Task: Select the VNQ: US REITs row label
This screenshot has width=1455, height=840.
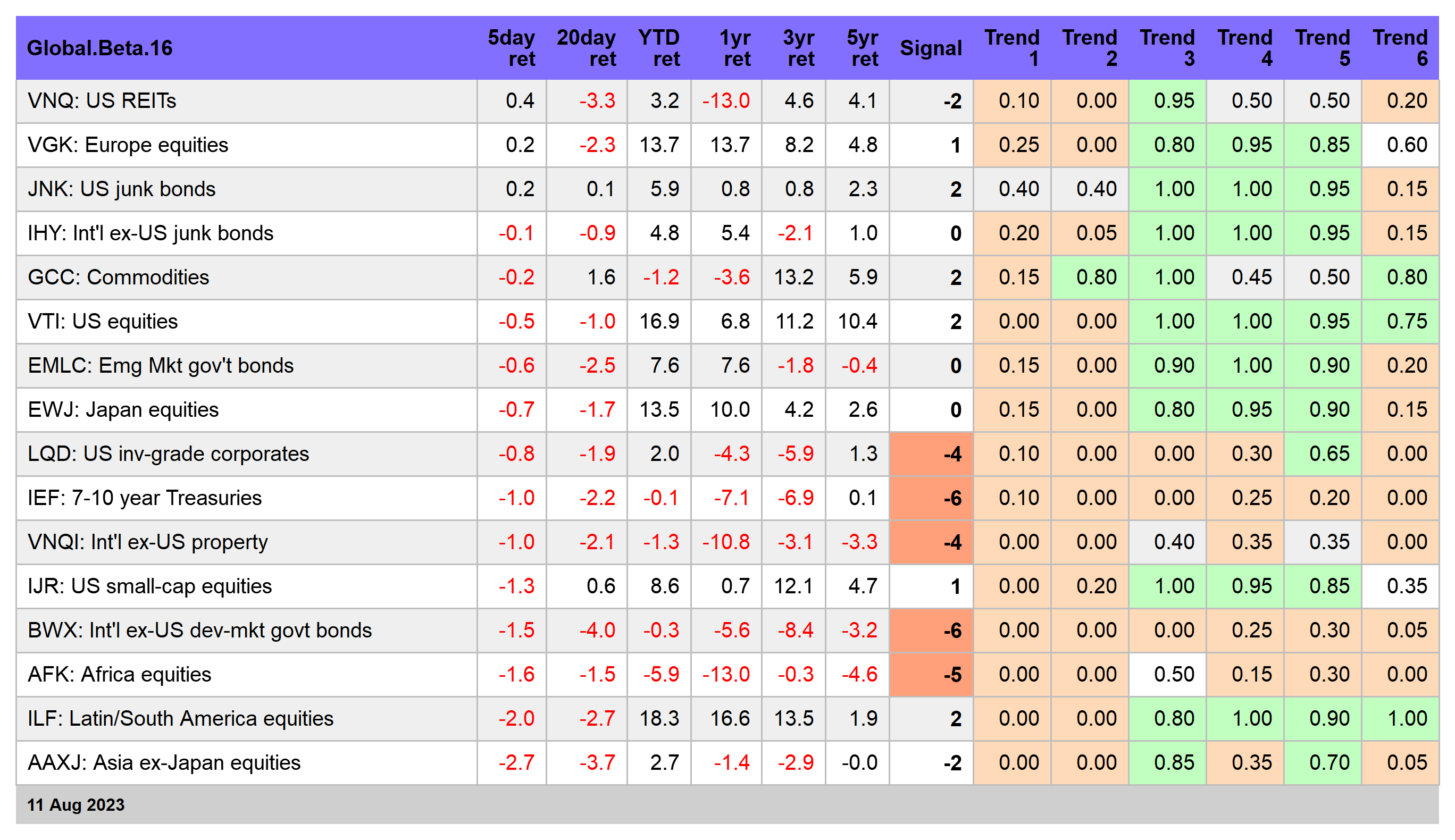Action: [x=102, y=101]
